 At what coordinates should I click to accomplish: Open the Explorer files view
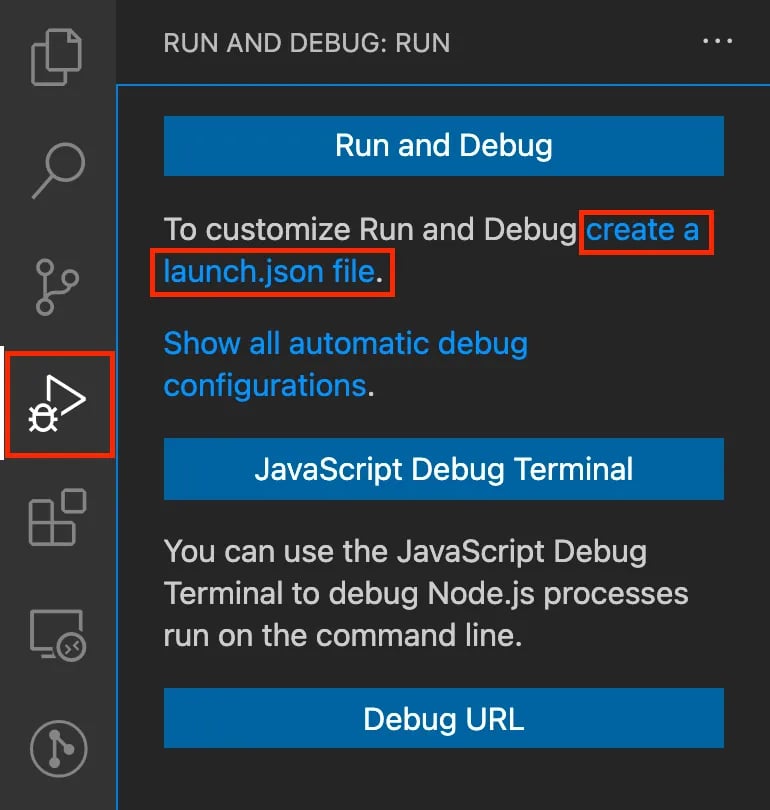coord(57,57)
